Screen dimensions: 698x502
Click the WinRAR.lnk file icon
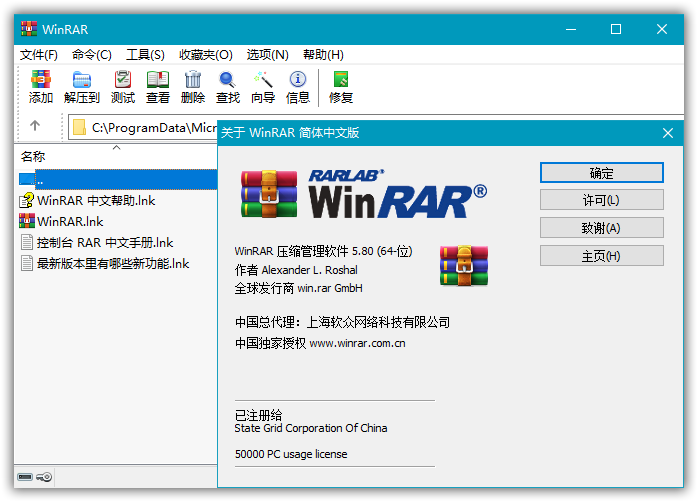[27, 221]
